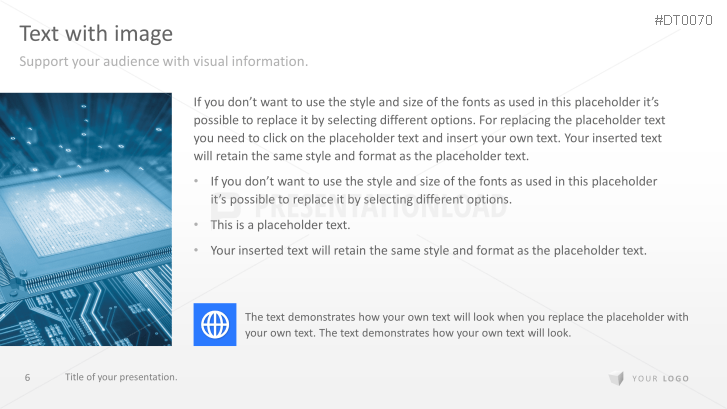Image resolution: width=727 pixels, height=409 pixels.
Task: Select bullet "Your inserted text will retain"
Action: pyautogui.click(x=428, y=251)
